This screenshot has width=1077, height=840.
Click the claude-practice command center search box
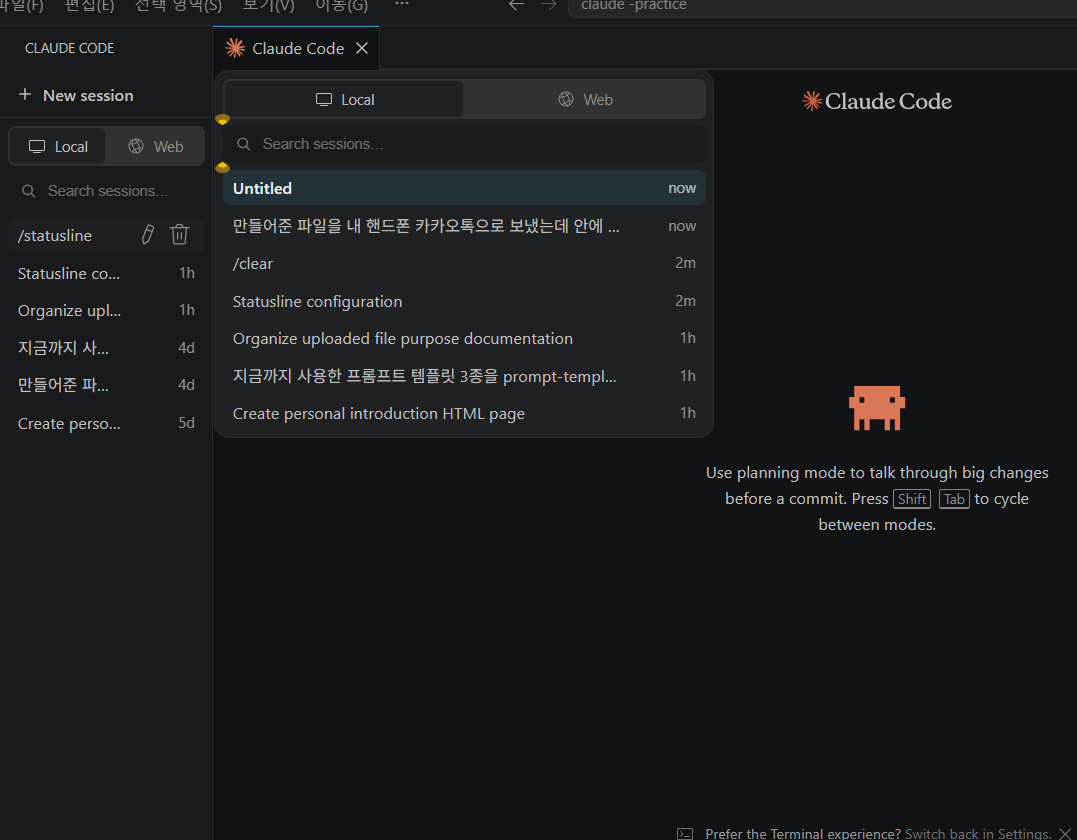pos(822,5)
